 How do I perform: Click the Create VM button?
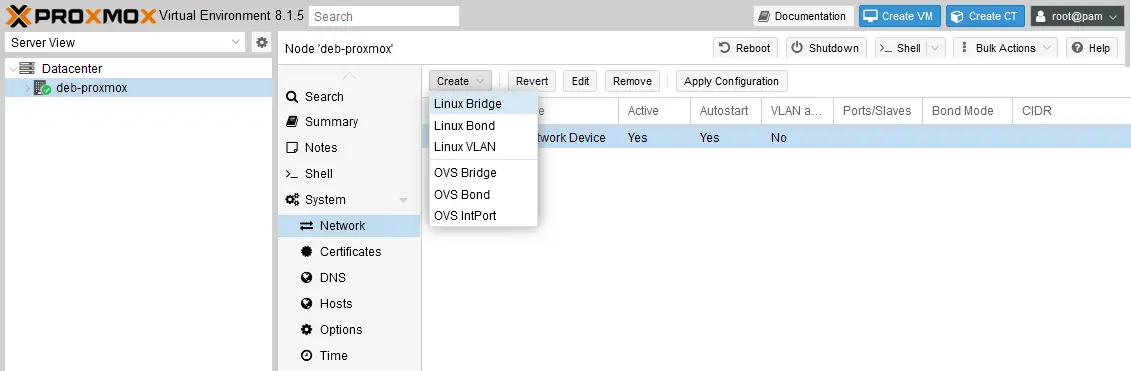(899, 16)
